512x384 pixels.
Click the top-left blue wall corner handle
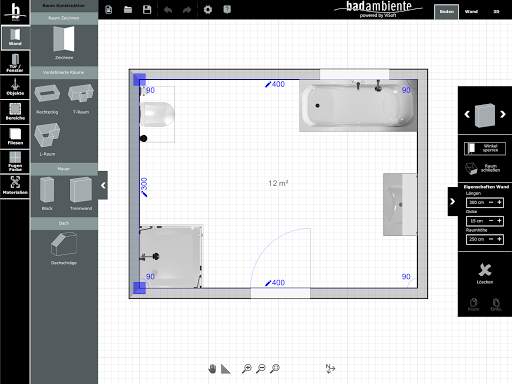(x=140, y=80)
